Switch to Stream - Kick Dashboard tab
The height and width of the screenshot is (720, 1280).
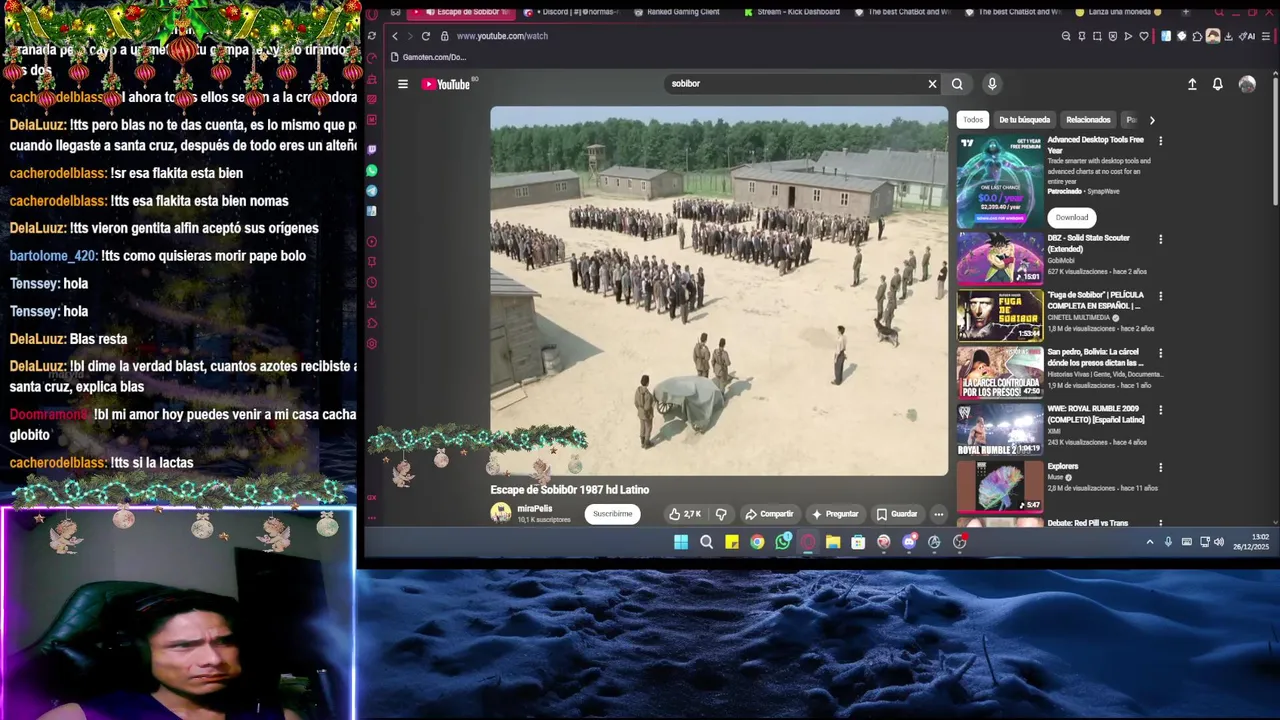(x=790, y=12)
